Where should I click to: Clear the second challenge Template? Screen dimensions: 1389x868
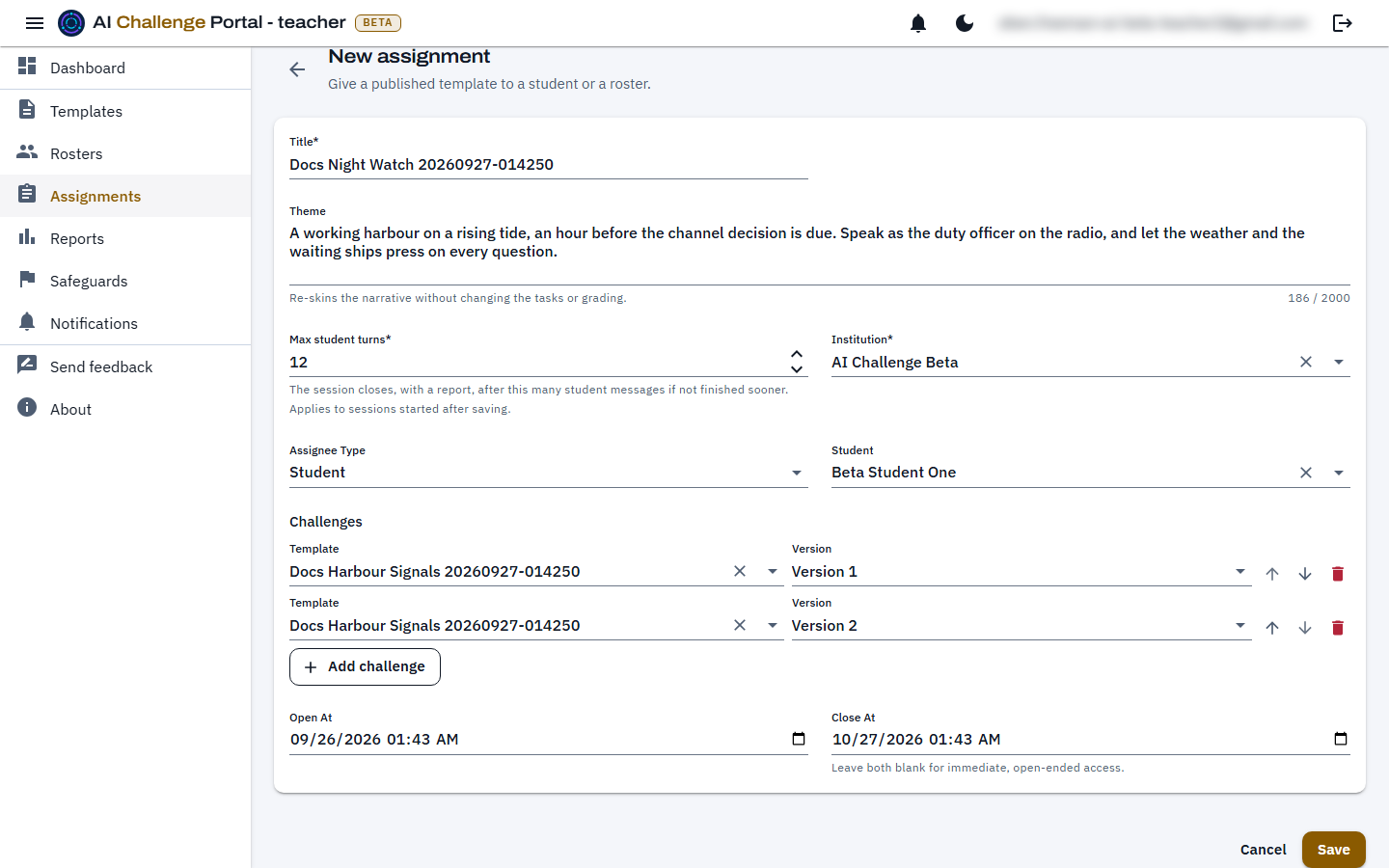pos(740,625)
